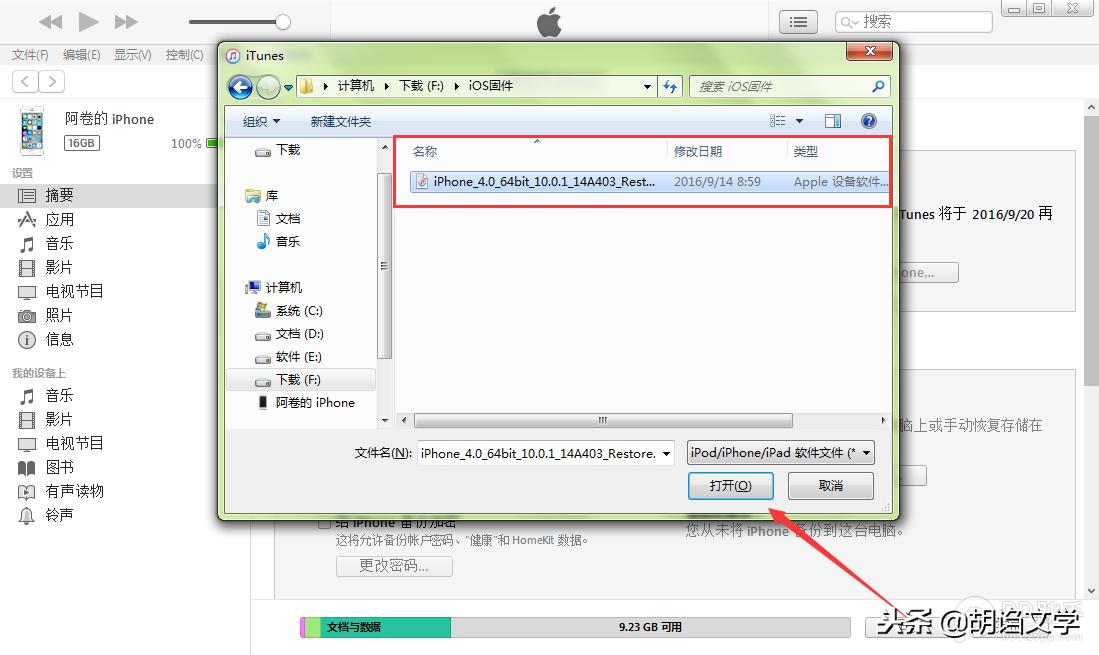The image size is (1099, 655).
Task: Select 软件 (E:) drive in the tree
Action: click(298, 357)
